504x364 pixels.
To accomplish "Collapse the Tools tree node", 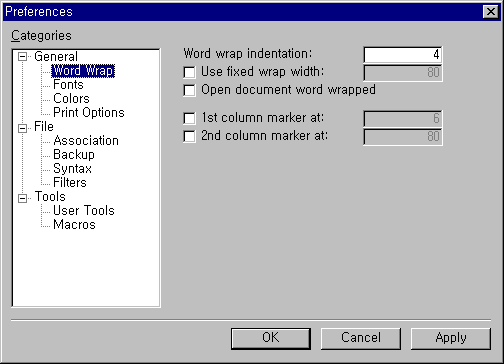I will [x=22, y=198].
